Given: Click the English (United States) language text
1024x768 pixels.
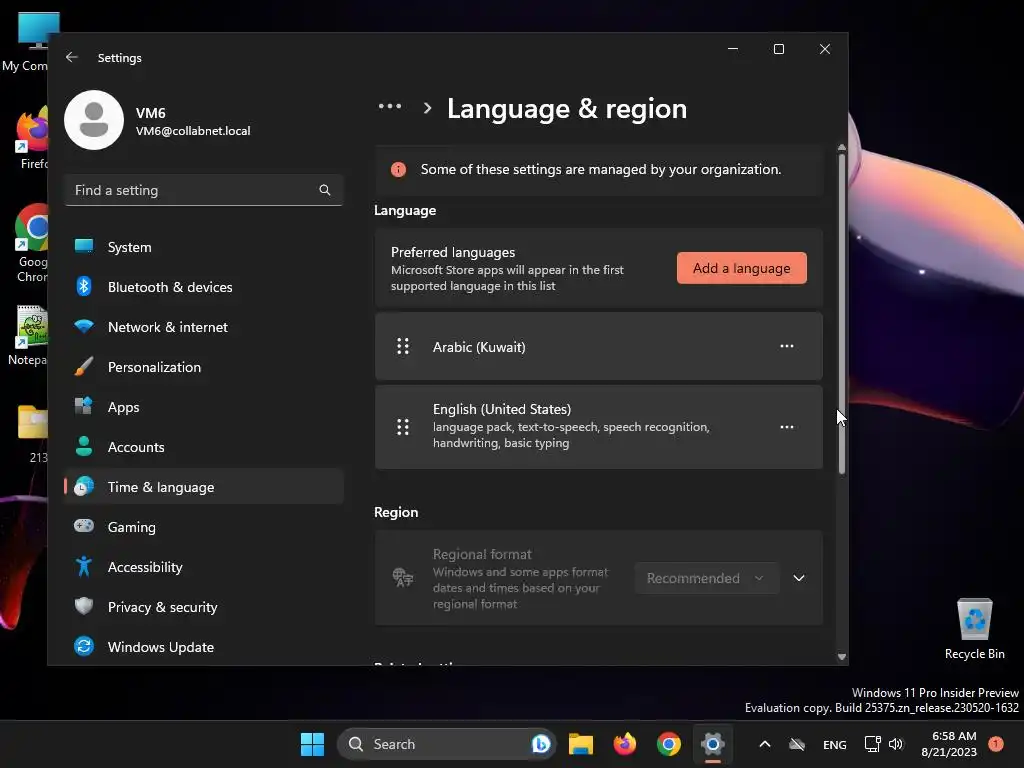Looking at the screenshot, I should click(x=502, y=409).
